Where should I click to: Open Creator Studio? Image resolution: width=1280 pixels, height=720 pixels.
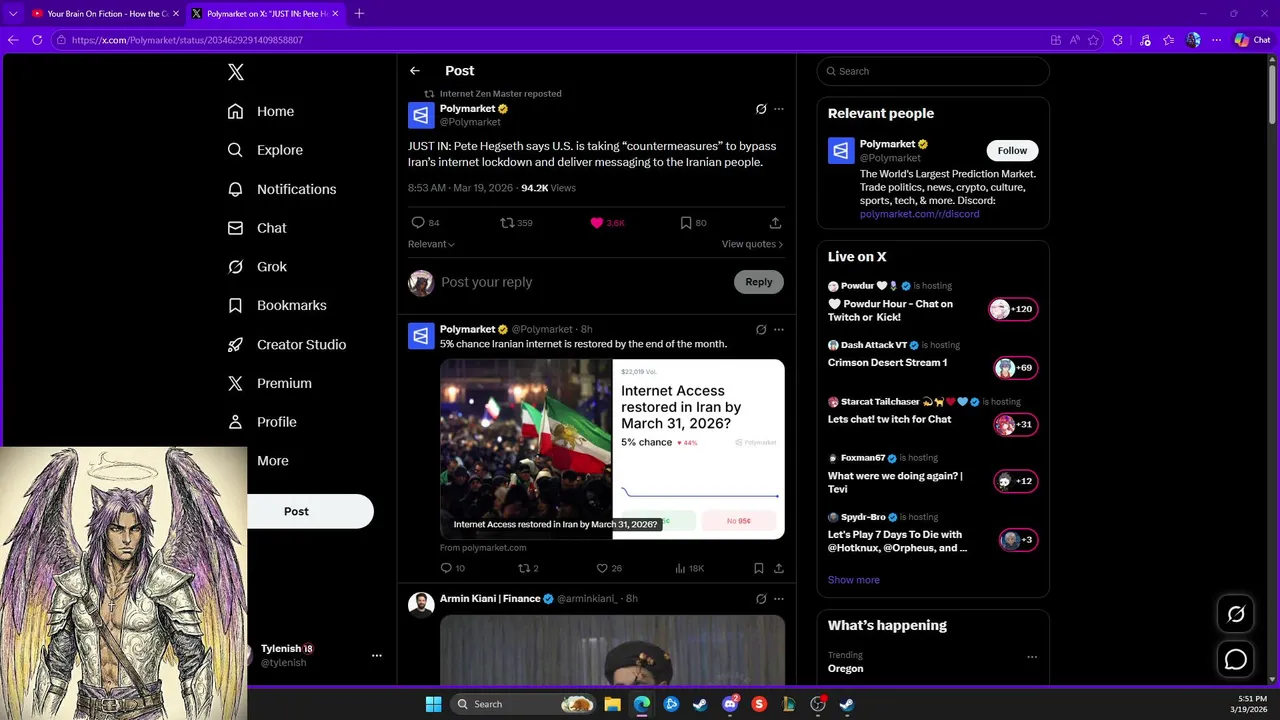[287, 344]
